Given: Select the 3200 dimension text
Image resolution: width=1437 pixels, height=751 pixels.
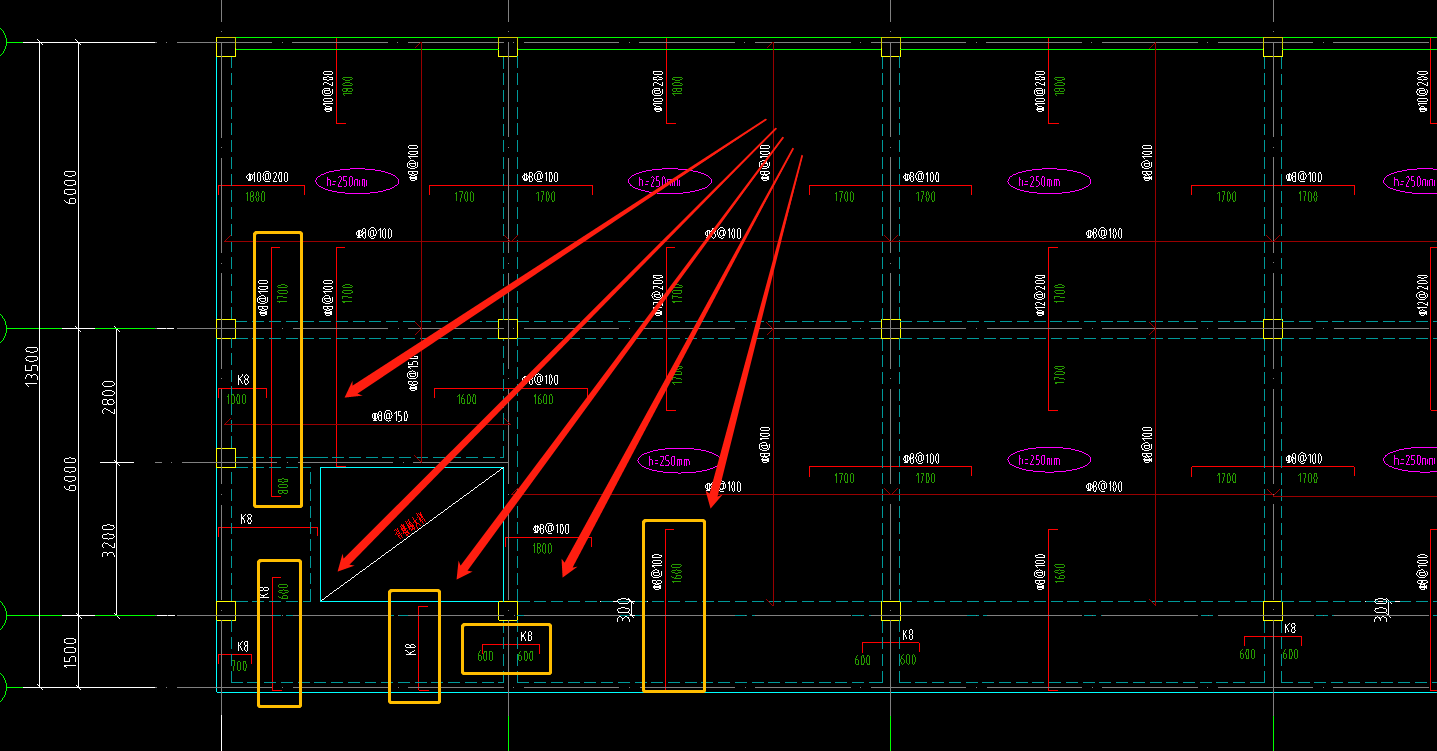Looking at the screenshot, I should coord(109,539).
